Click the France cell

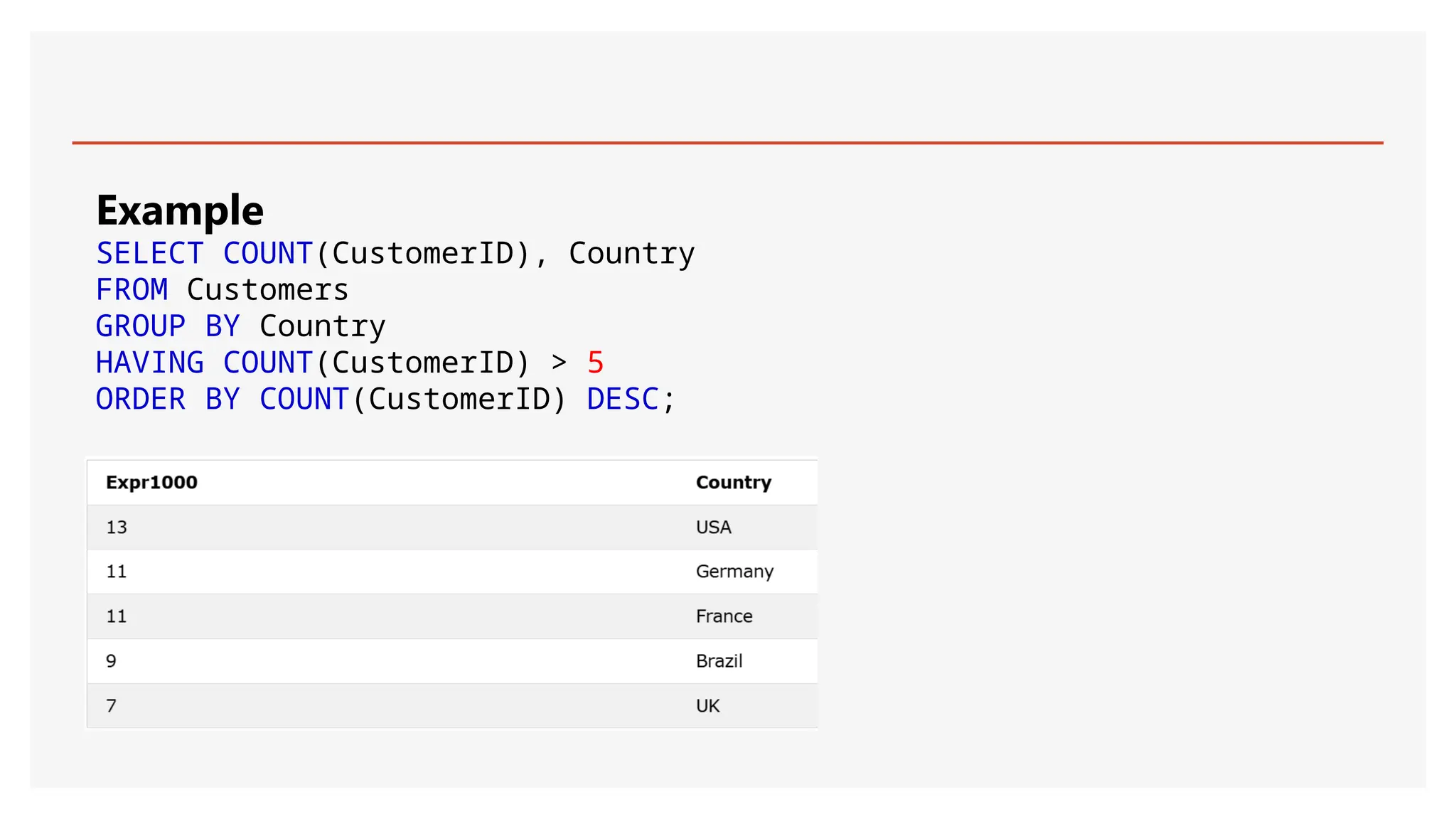(x=724, y=616)
